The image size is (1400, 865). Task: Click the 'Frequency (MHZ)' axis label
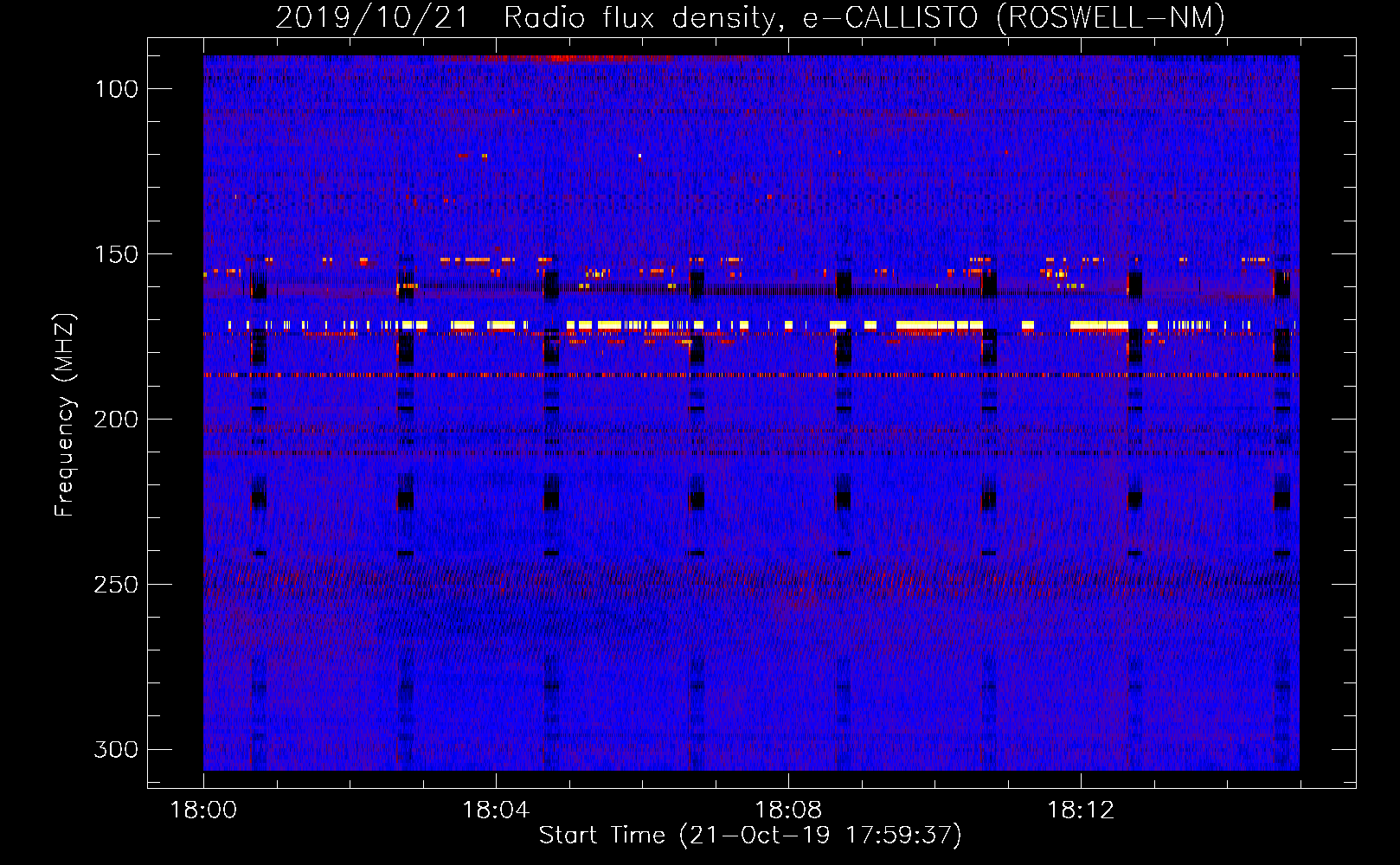(x=65, y=415)
